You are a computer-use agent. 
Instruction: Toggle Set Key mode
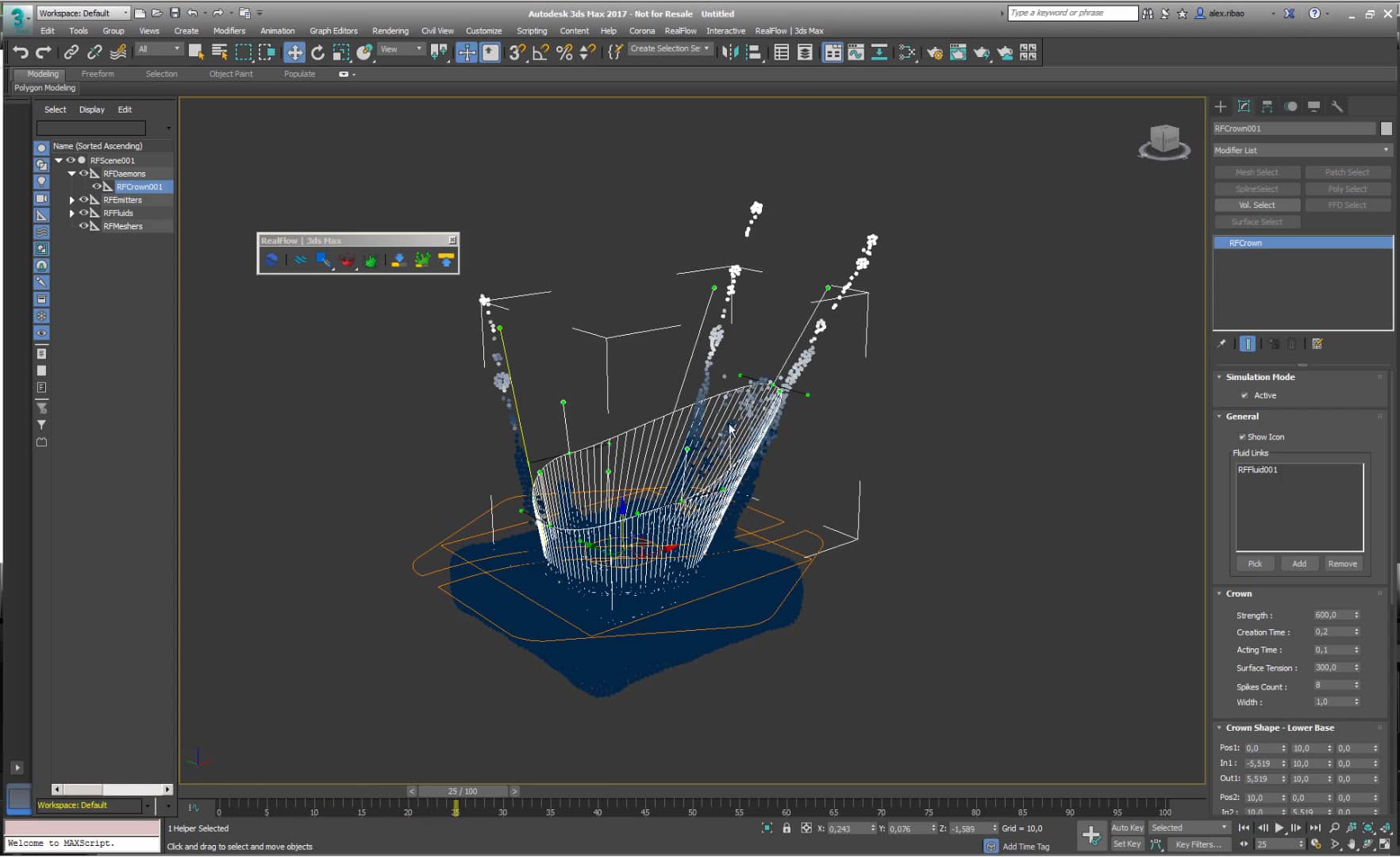pyautogui.click(x=1127, y=844)
